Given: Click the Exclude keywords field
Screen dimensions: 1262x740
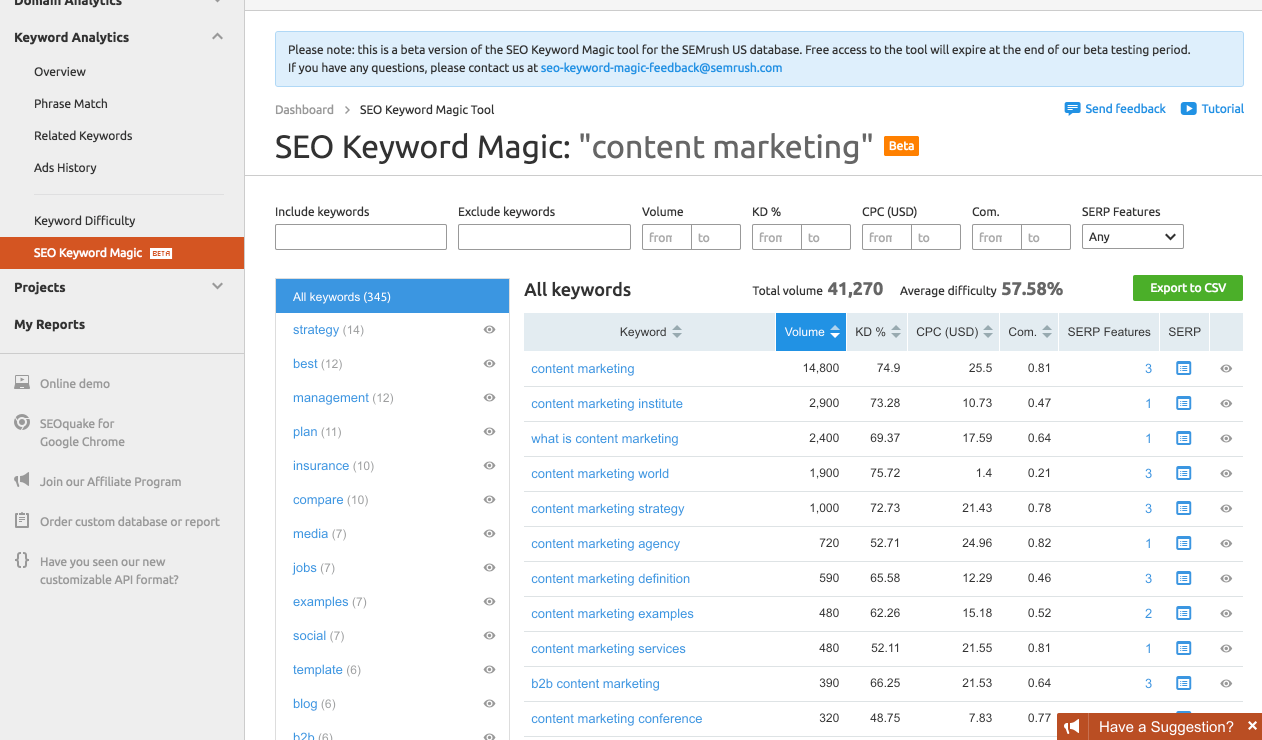Looking at the screenshot, I should [x=544, y=237].
